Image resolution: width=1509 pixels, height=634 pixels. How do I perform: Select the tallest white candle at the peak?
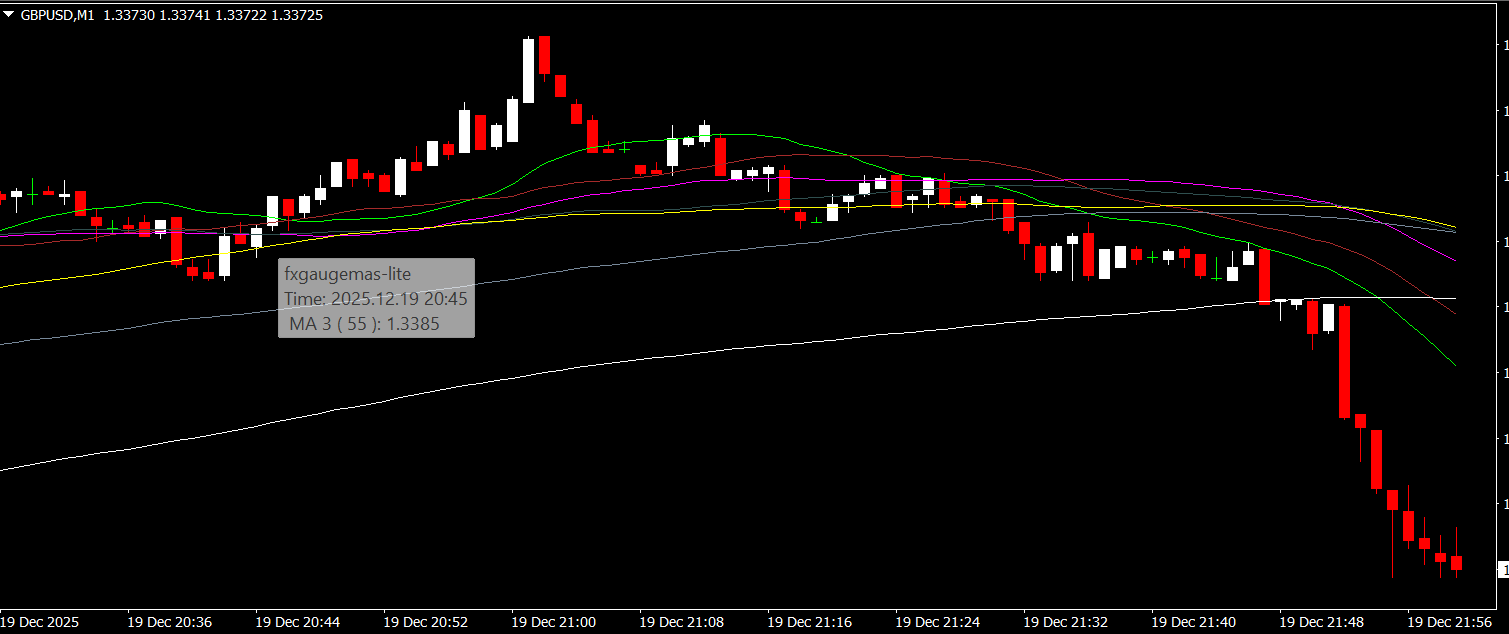pyautogui.click(x=529, y=70)
